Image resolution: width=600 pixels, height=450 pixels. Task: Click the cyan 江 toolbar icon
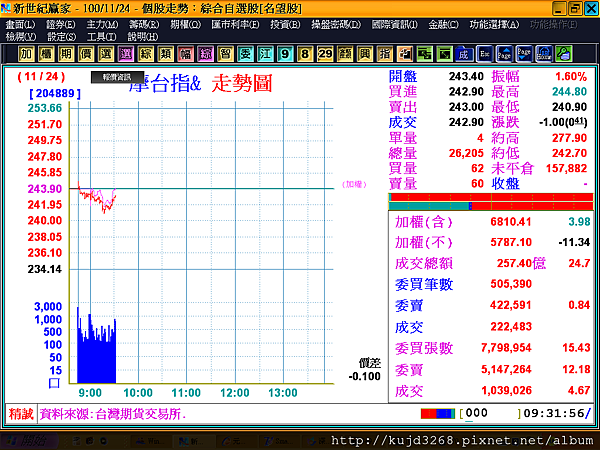pyautogui.click(x=265, y=54)
